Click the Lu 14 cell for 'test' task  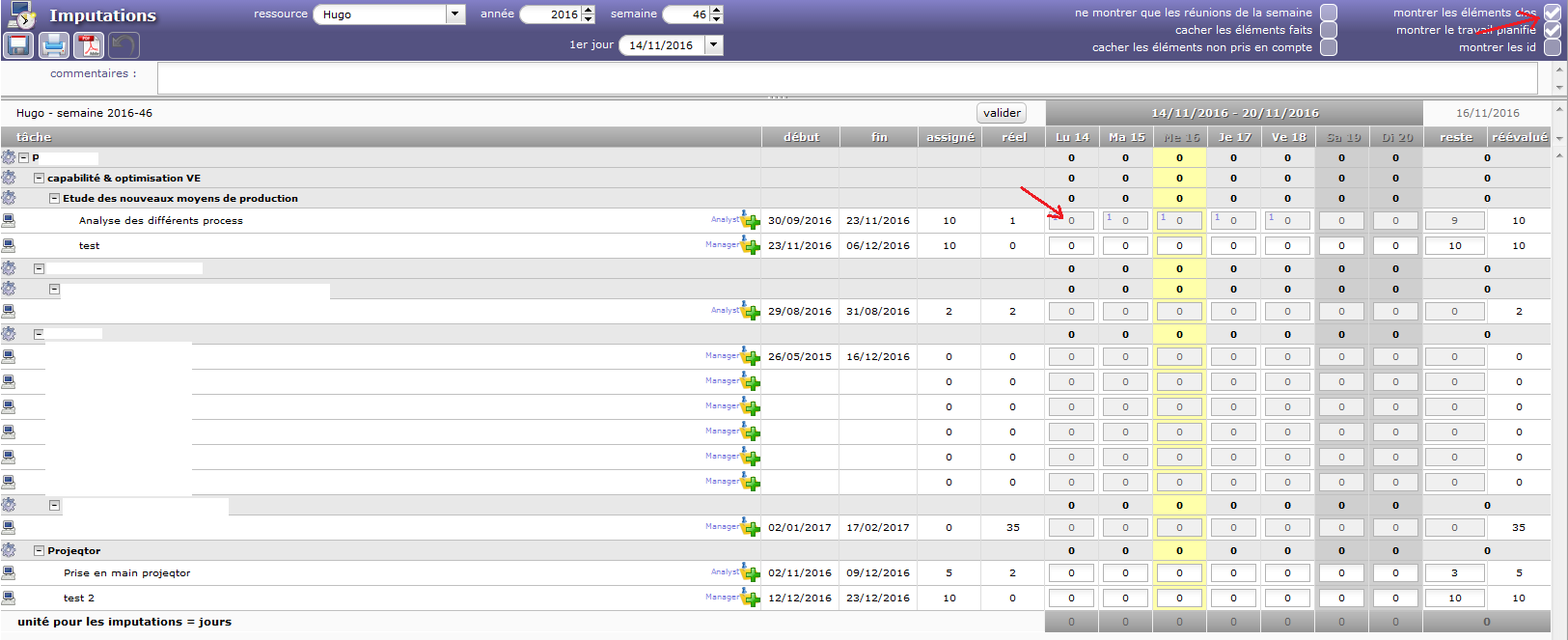click(1071, 246)
